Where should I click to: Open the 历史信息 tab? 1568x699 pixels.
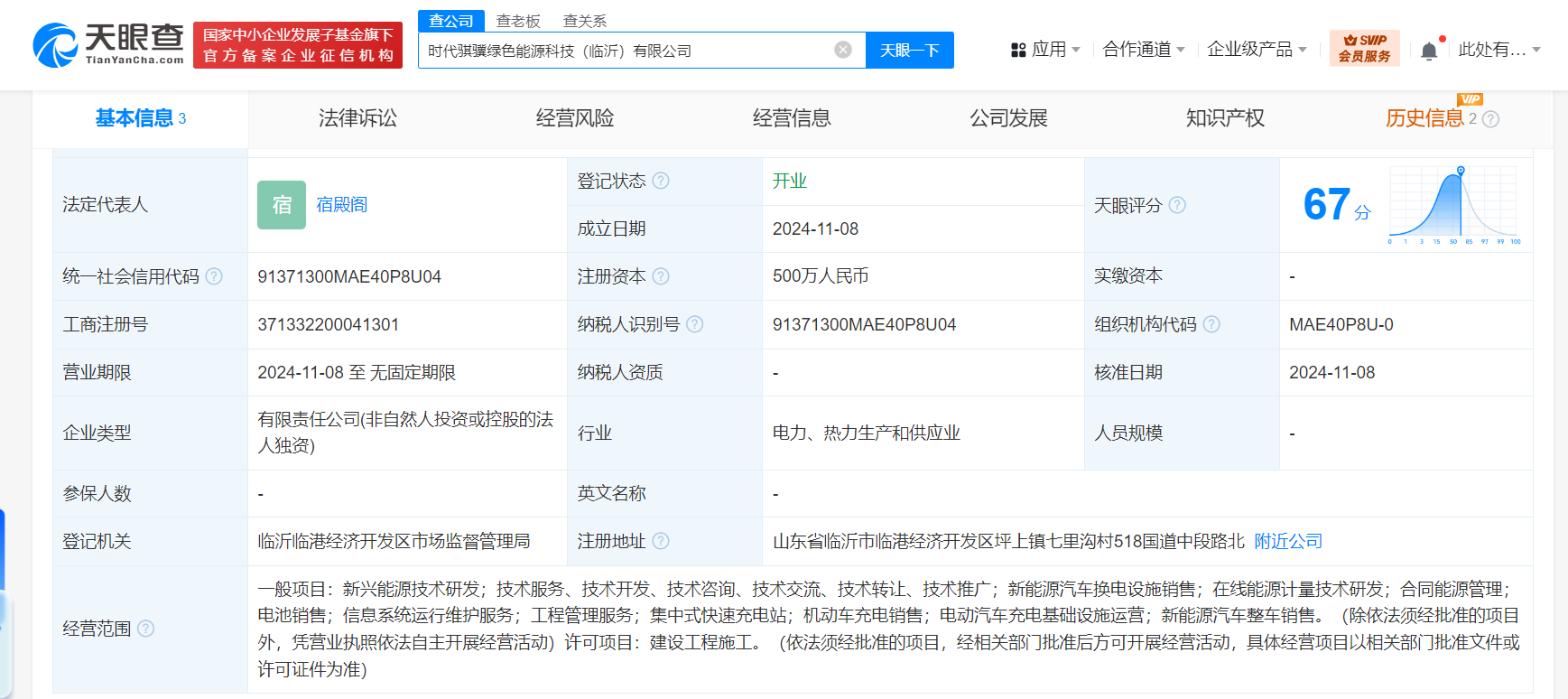pyautogui.click(x=1424, y=118)
